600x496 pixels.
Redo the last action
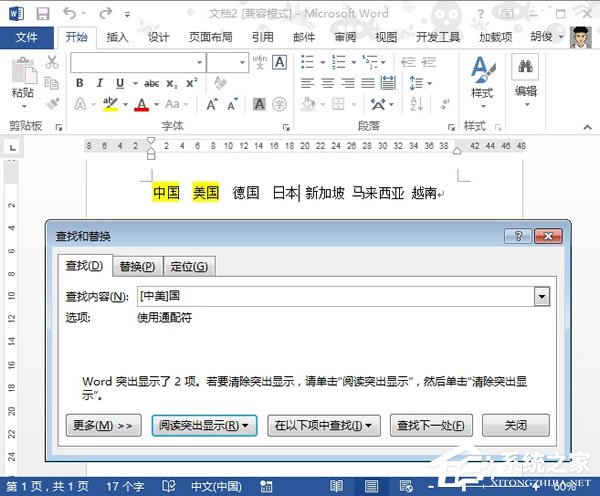[106, 13]
